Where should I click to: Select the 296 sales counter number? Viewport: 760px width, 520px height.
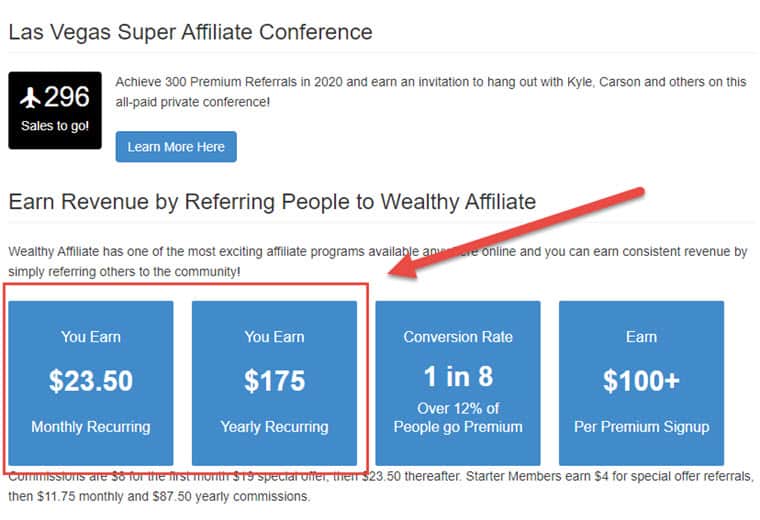(x=67, y=96)
